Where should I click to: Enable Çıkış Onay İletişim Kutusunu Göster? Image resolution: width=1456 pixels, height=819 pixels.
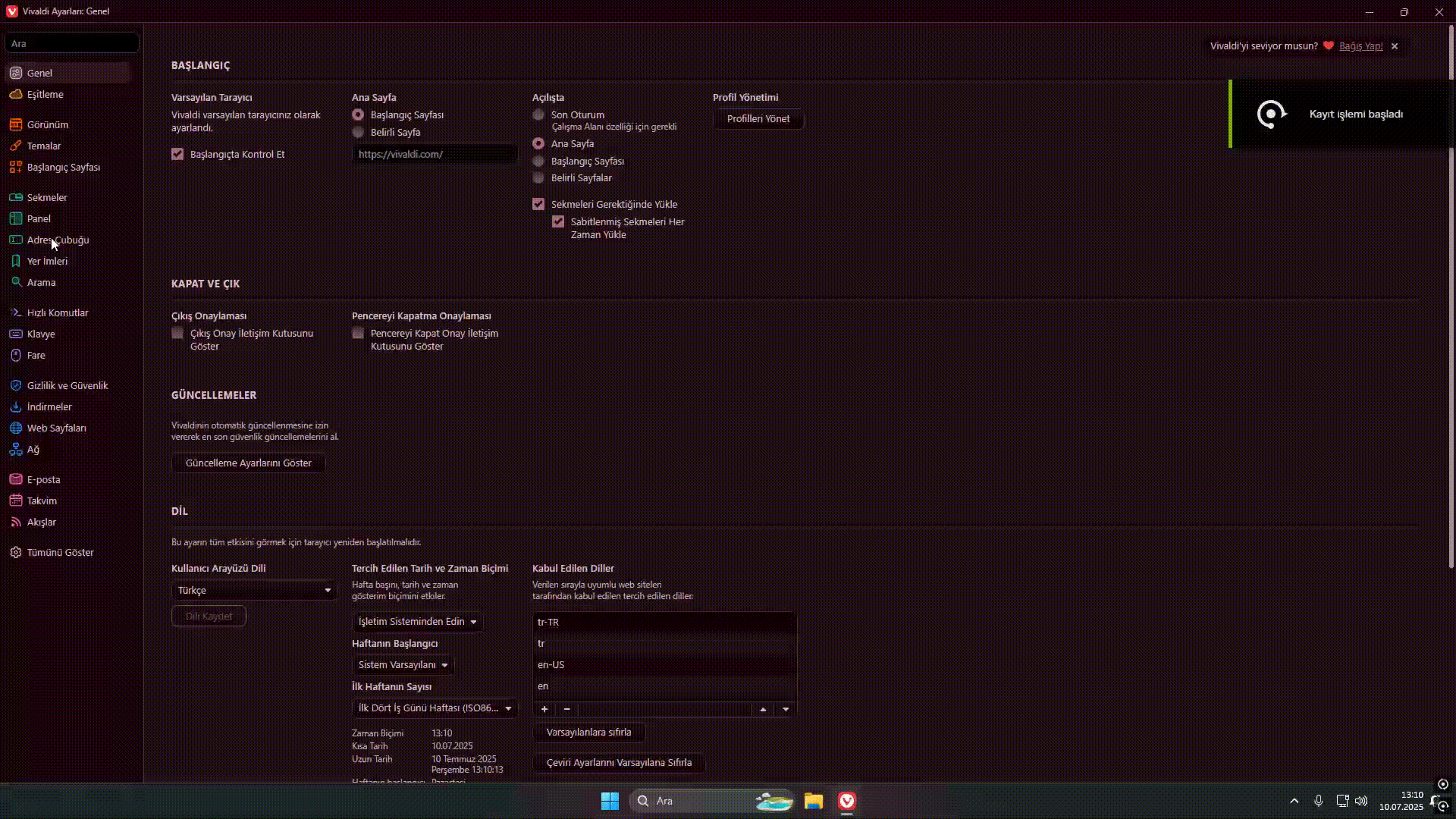(177, 334)
